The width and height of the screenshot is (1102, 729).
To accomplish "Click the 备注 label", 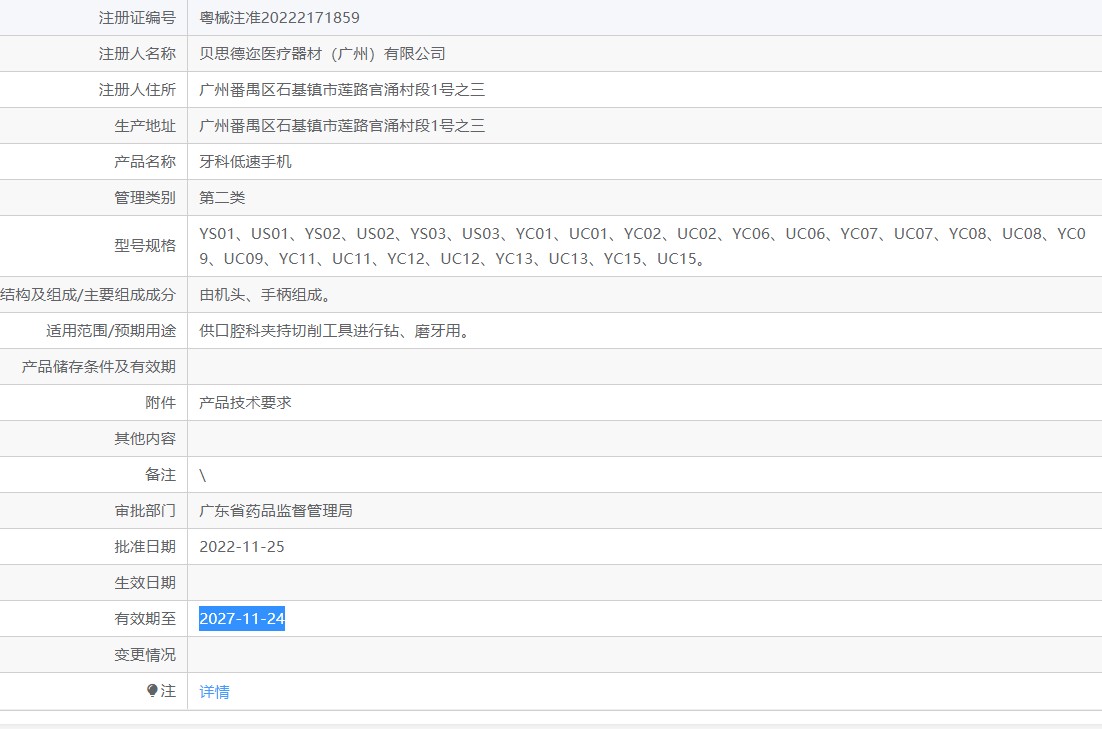I will point(160,475).
